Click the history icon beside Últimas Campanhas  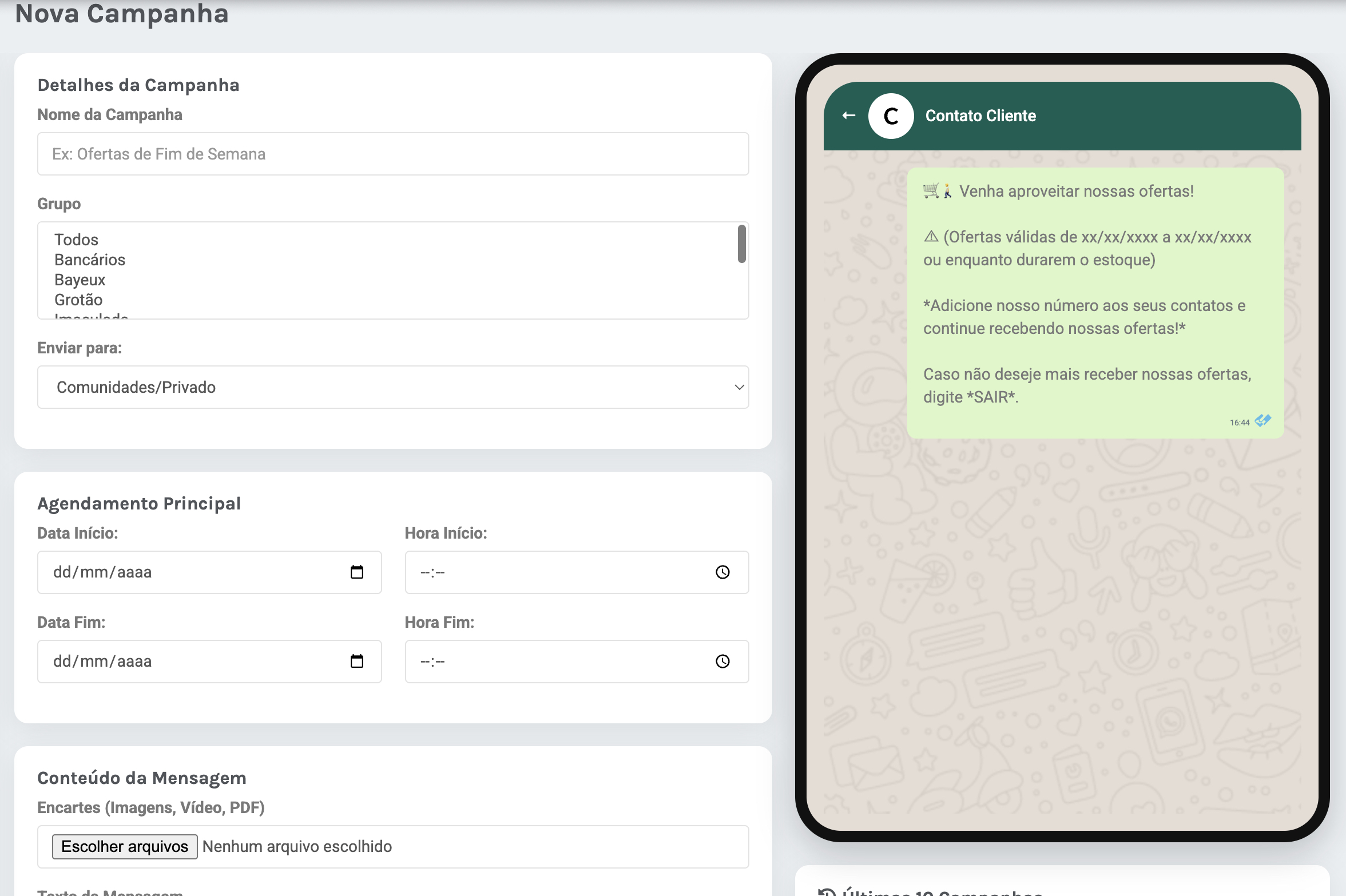827,892
